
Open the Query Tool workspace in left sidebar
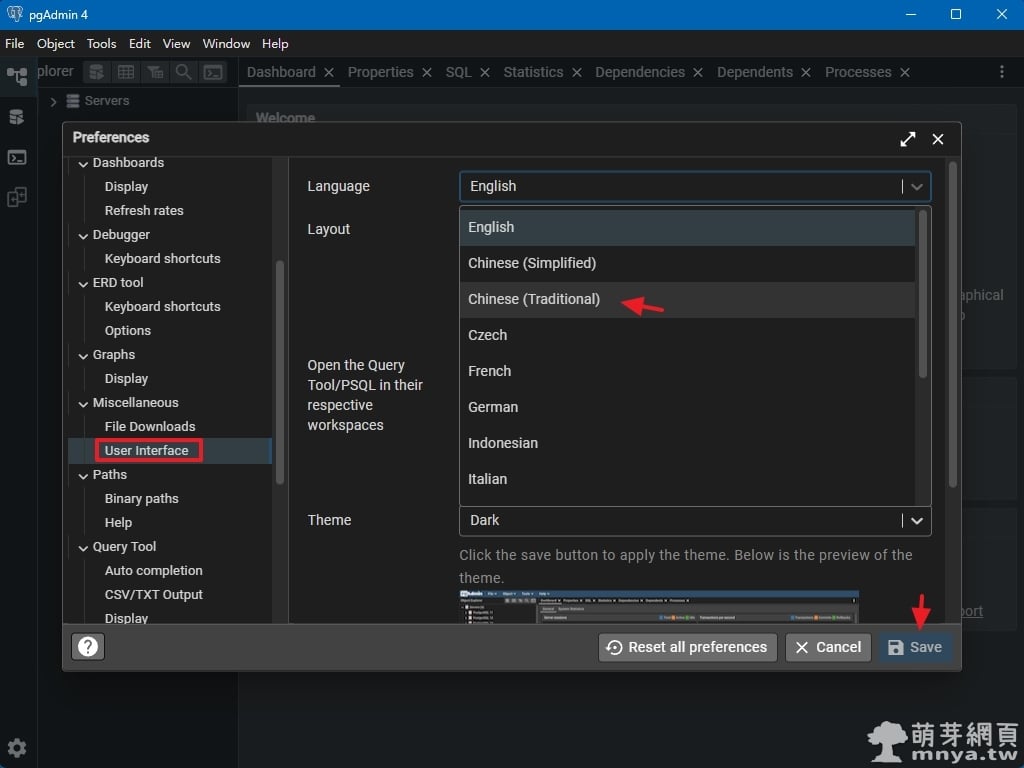(x=16, y=117)
